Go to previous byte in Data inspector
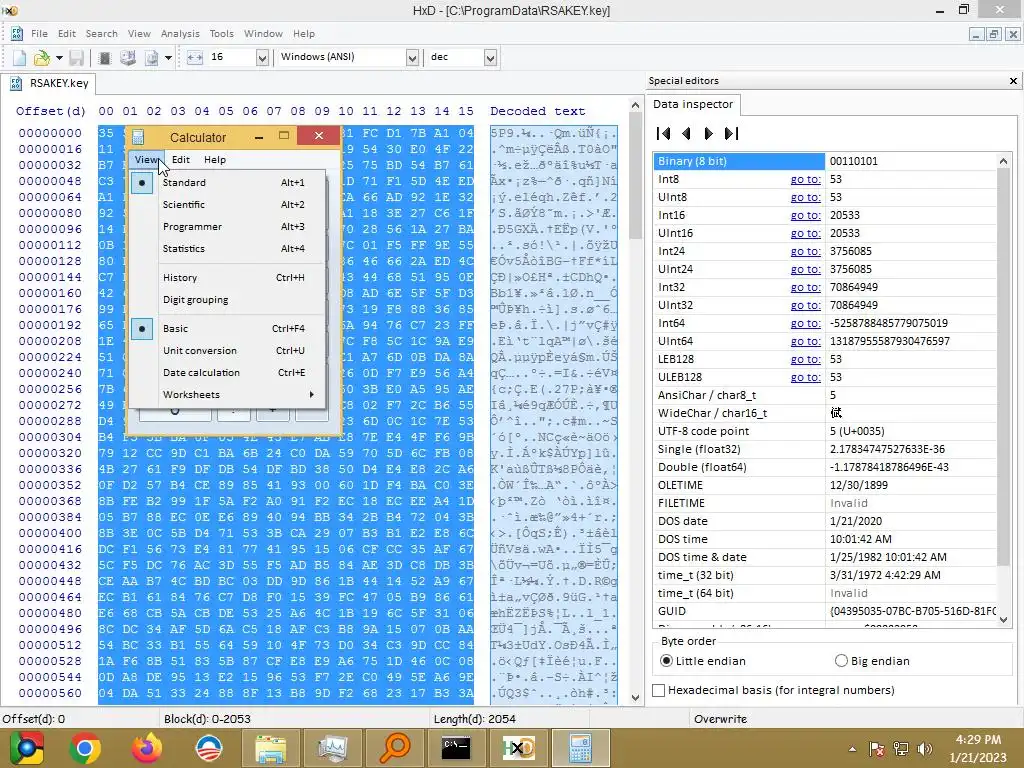This screenshot has width=1024, height=768. pyautogui.click(x=686, y=133)
